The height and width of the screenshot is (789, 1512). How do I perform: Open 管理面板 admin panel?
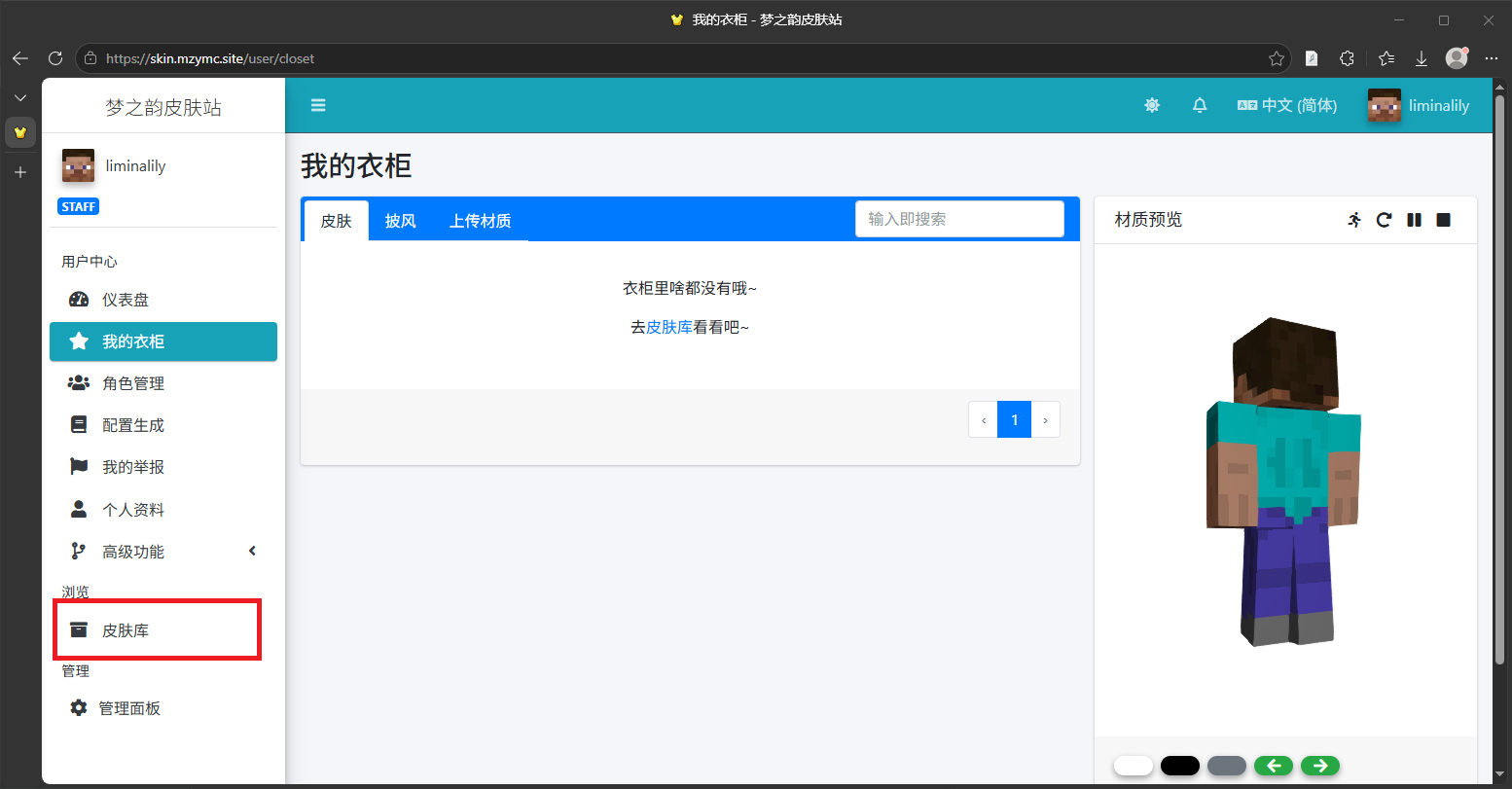(163, 708)
